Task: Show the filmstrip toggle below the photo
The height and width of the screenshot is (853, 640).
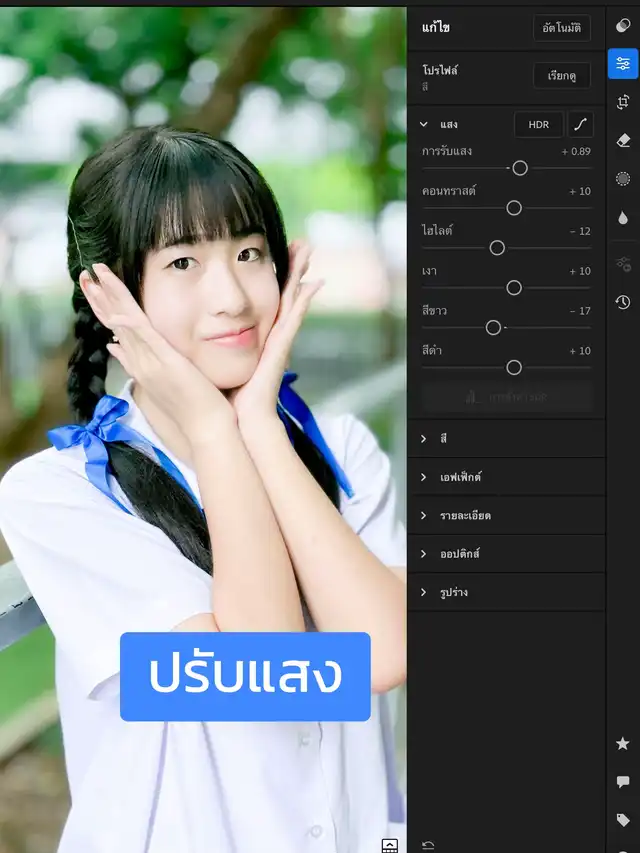Action: (x=390, y=845)
